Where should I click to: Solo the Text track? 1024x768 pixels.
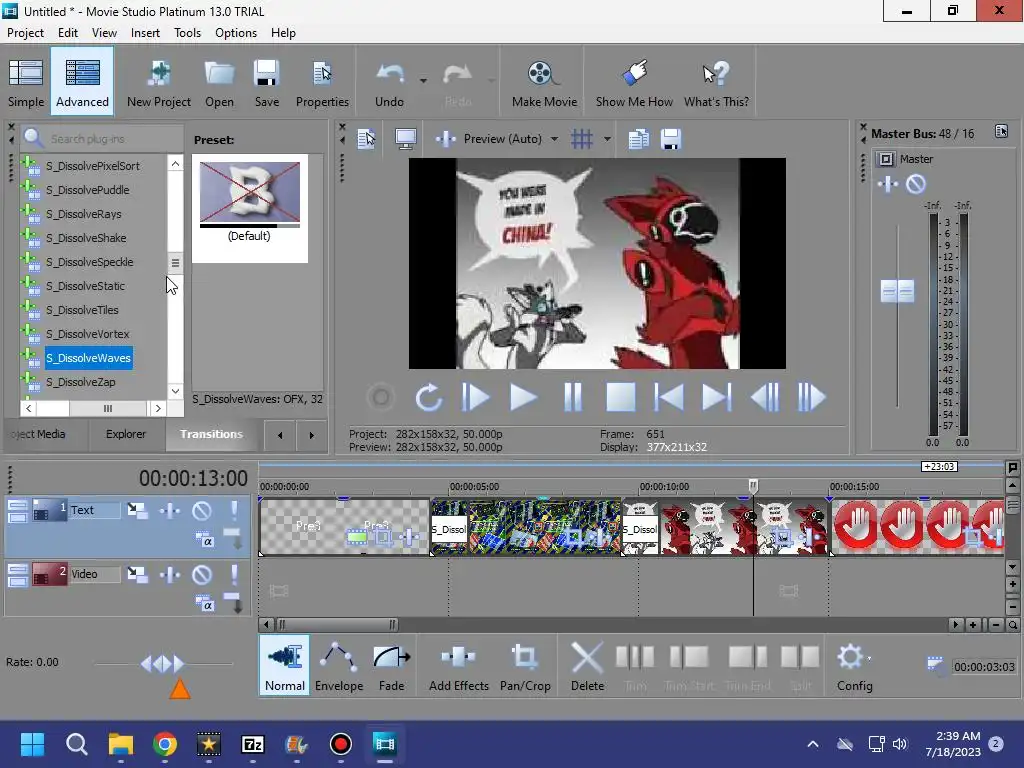click(234, 510)
